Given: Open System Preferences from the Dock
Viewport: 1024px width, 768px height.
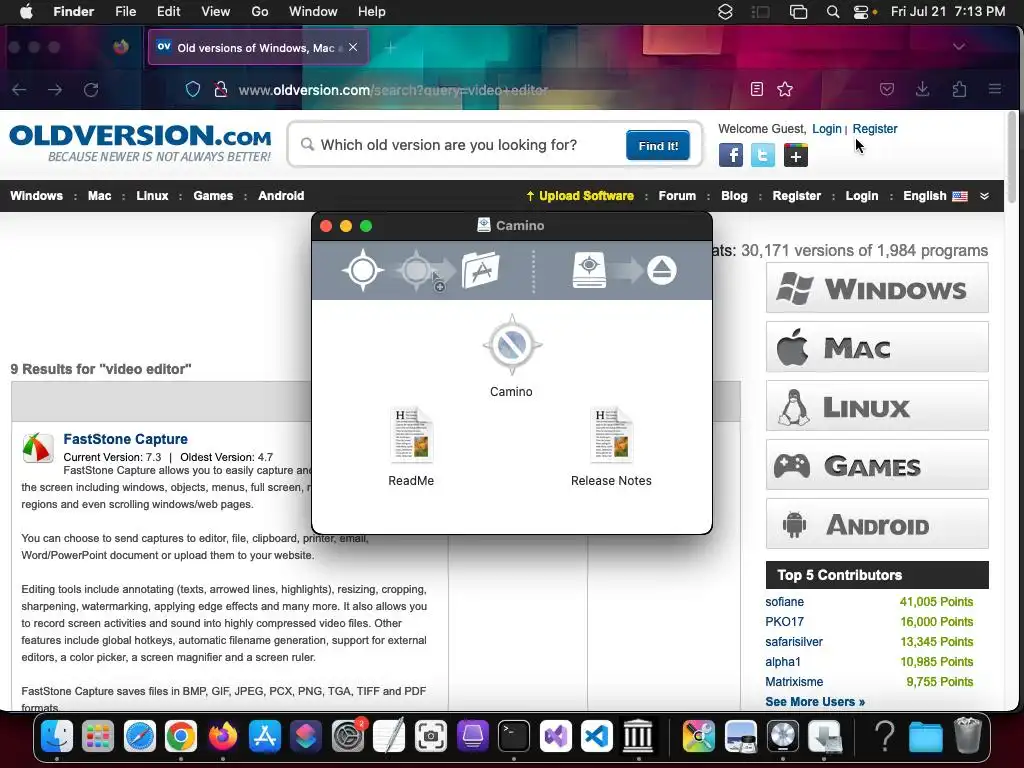Looking at the screenshot, I should click(x=347, y=736).
